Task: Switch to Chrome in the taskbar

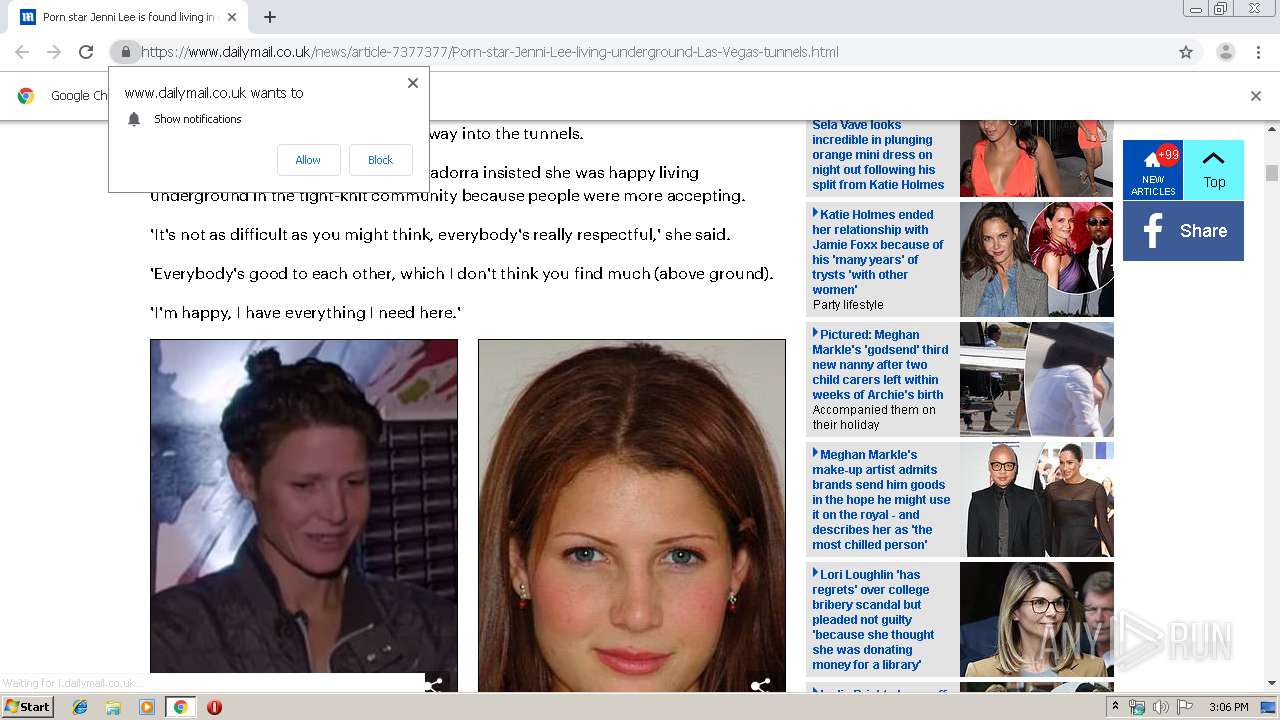Action: pos(180,707)
